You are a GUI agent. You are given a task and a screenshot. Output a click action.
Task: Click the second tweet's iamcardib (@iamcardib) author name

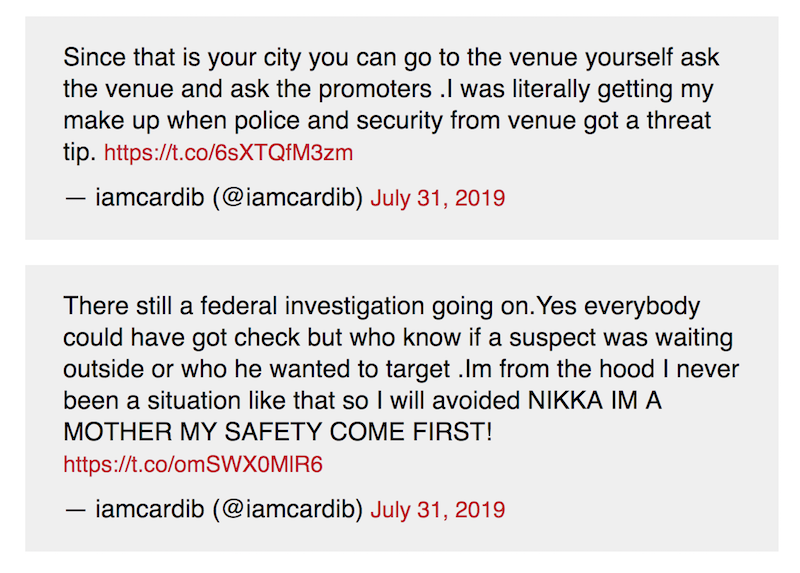228,510
